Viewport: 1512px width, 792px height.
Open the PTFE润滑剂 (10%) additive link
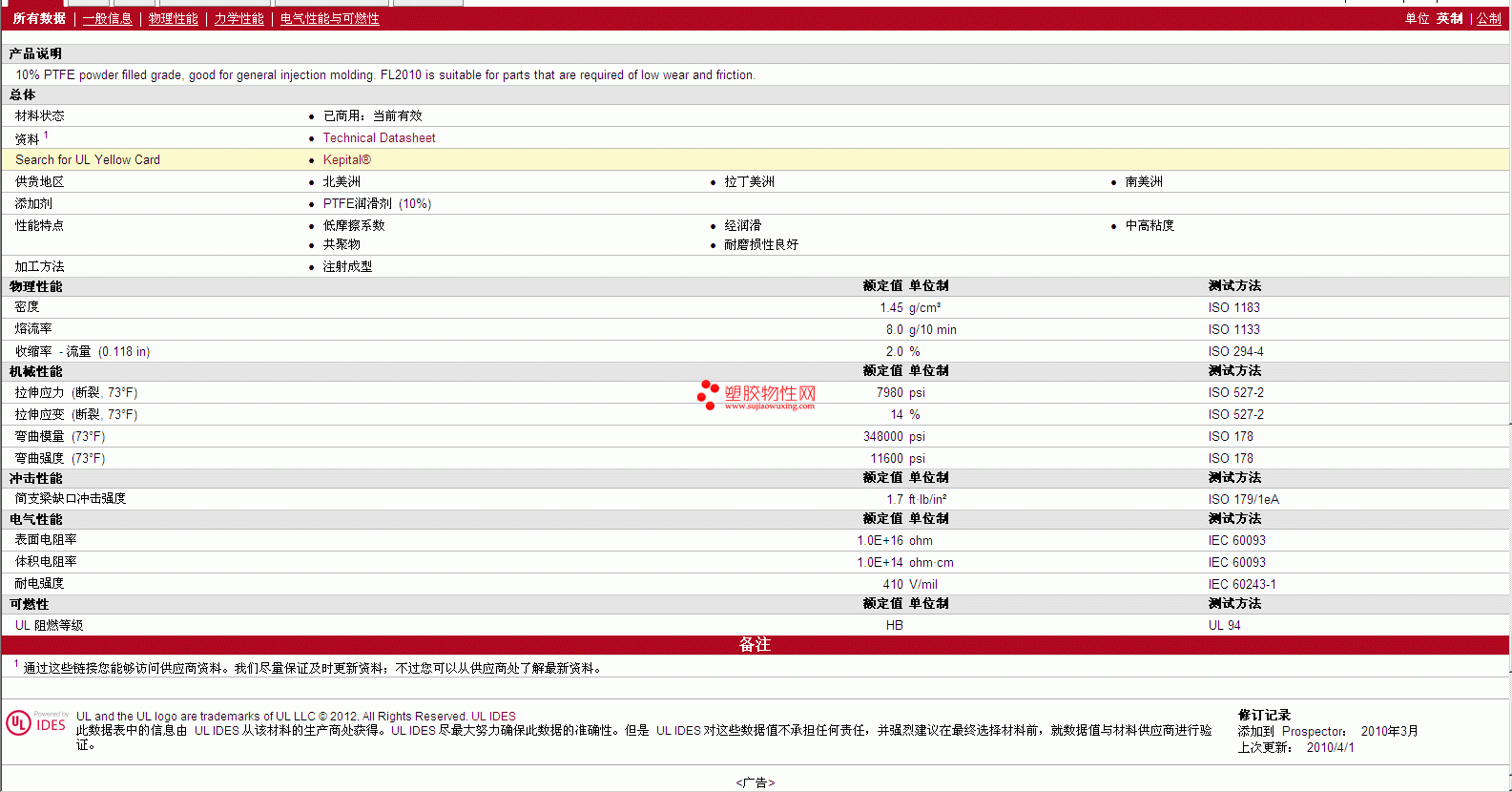[x=377, y=203]
